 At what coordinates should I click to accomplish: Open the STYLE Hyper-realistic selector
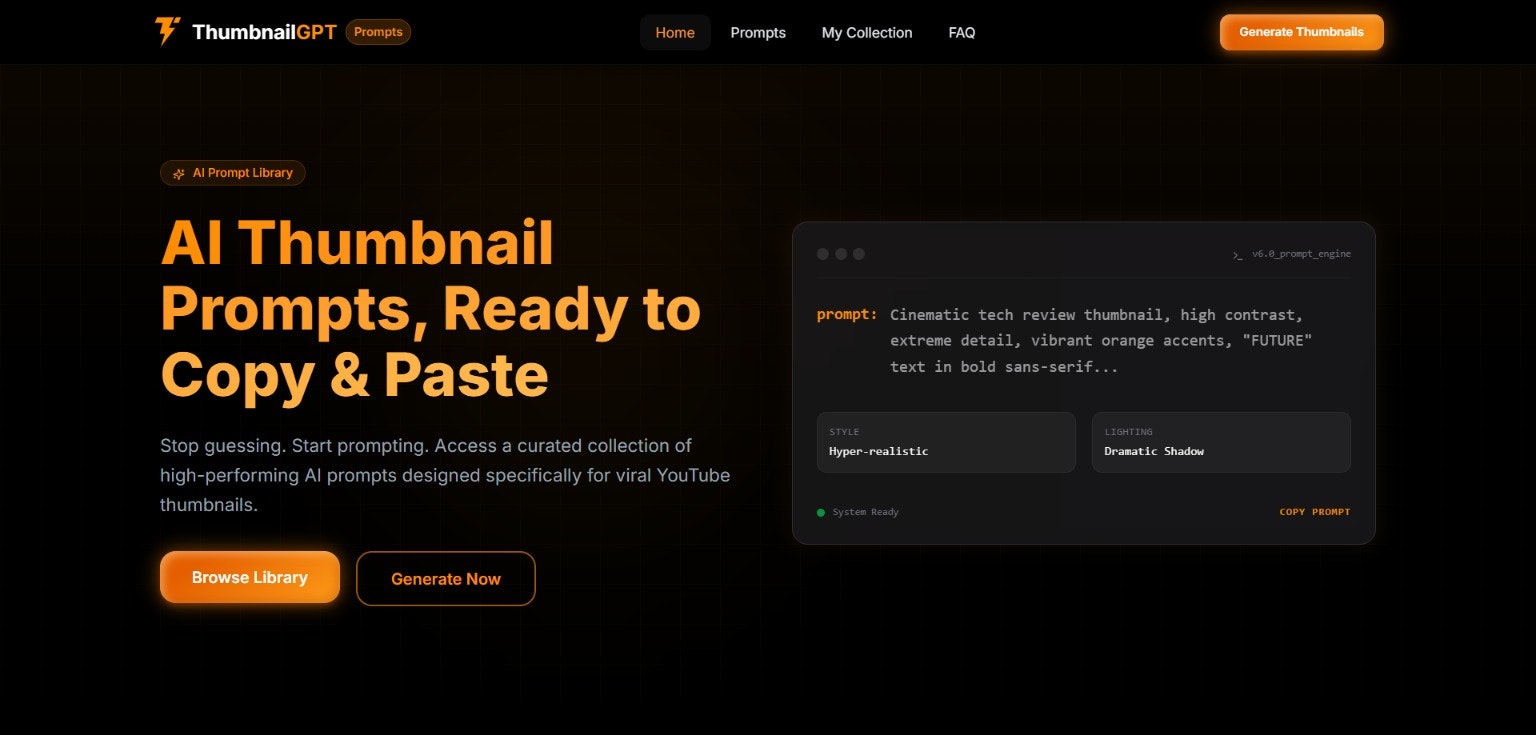[x=945, y=442]
